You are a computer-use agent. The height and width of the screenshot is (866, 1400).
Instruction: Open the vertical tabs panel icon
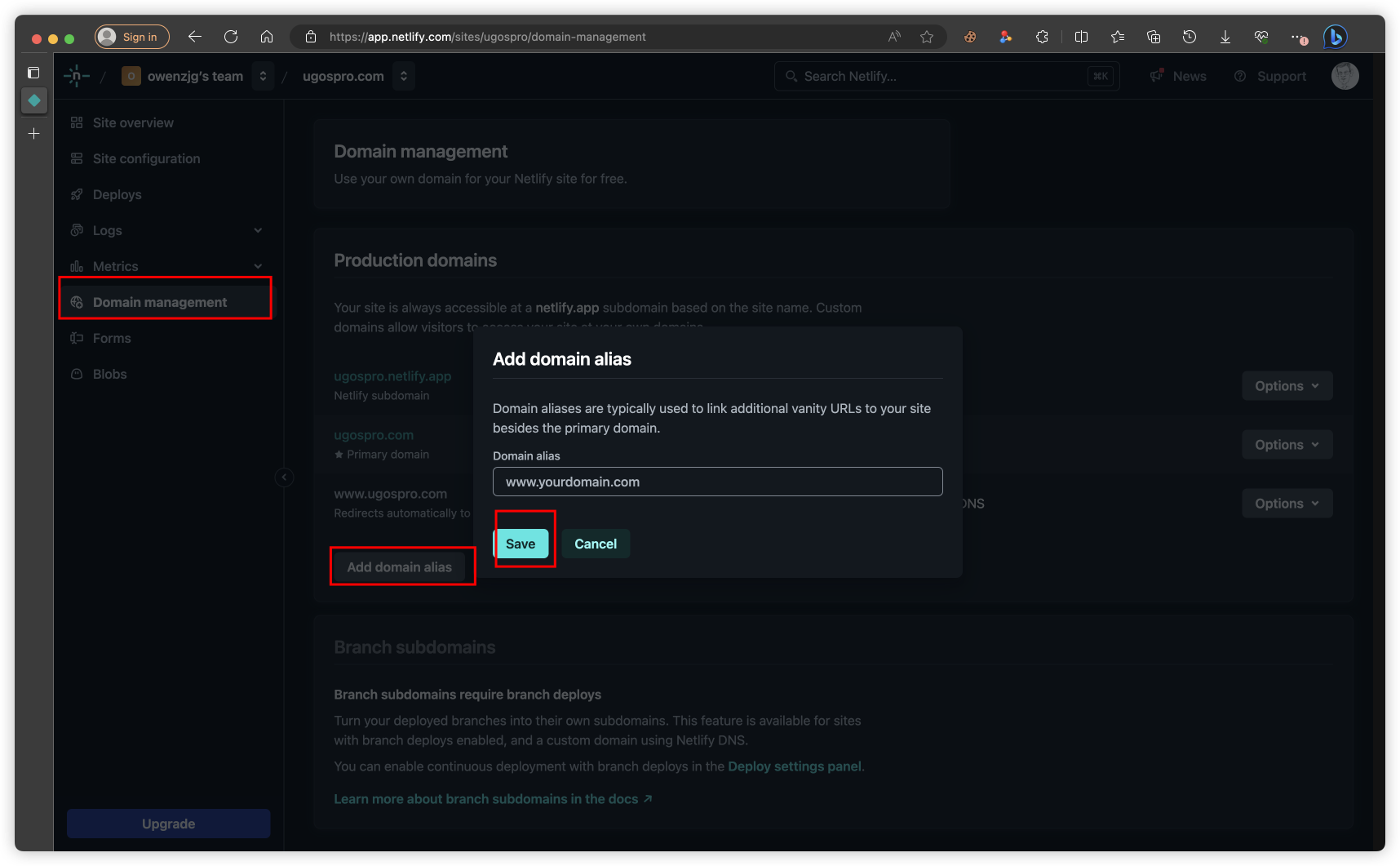(x=33, y=73)
